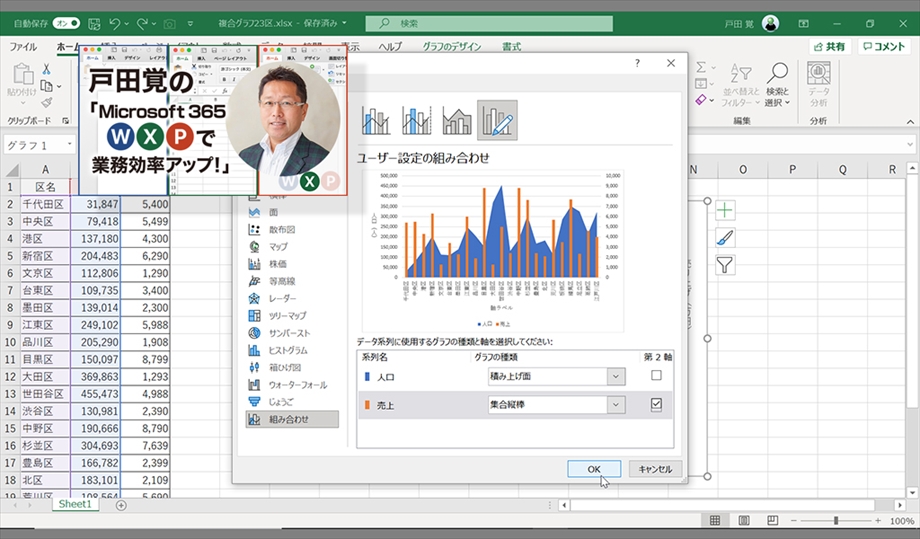The width and height of the screenshot is (920, 539).
Task: Click the Save icon in title bar
Action: (94, 23)
